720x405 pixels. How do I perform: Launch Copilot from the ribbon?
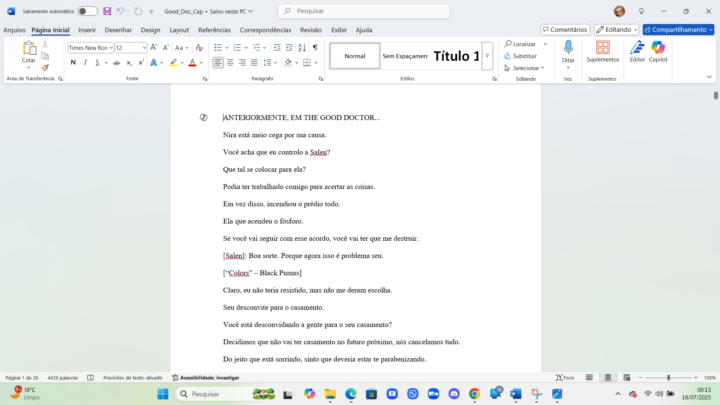(x=658, y=51)
